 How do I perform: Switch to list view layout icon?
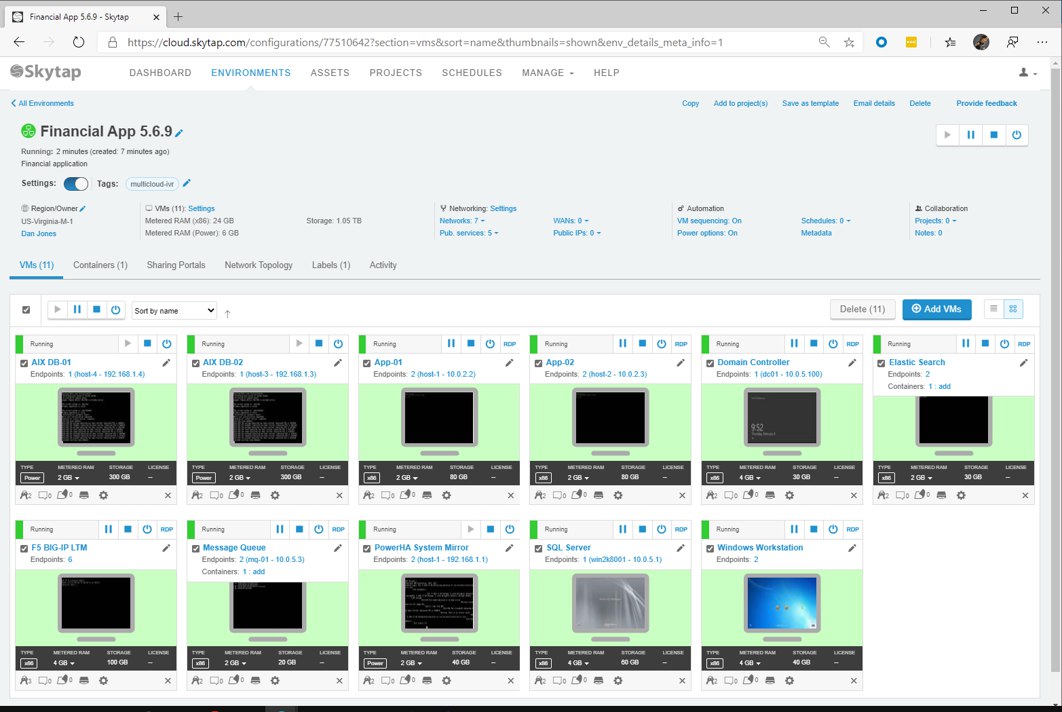coord(994,309)
